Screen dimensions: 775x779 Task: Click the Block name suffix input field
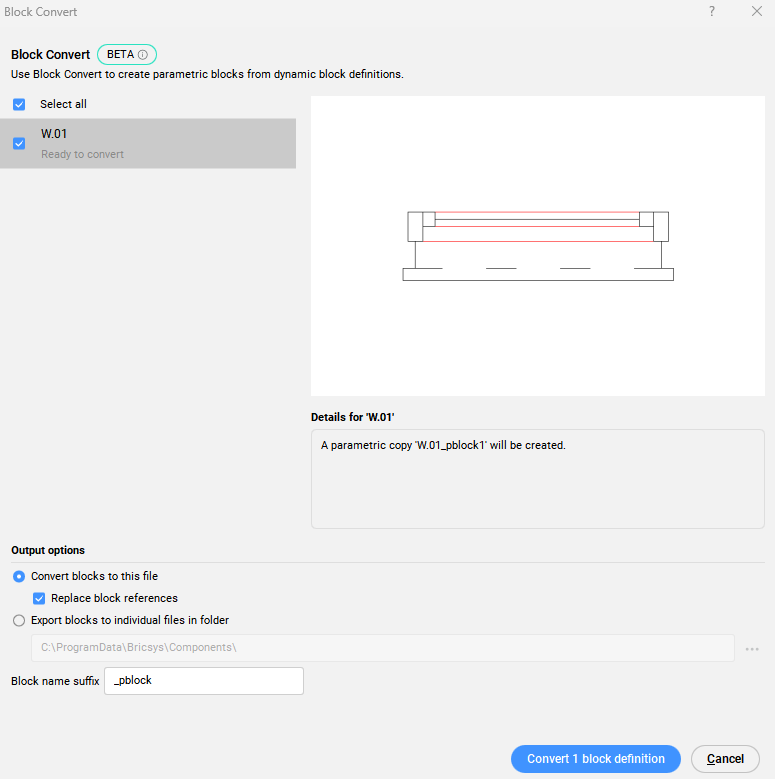tap(204, 681)
